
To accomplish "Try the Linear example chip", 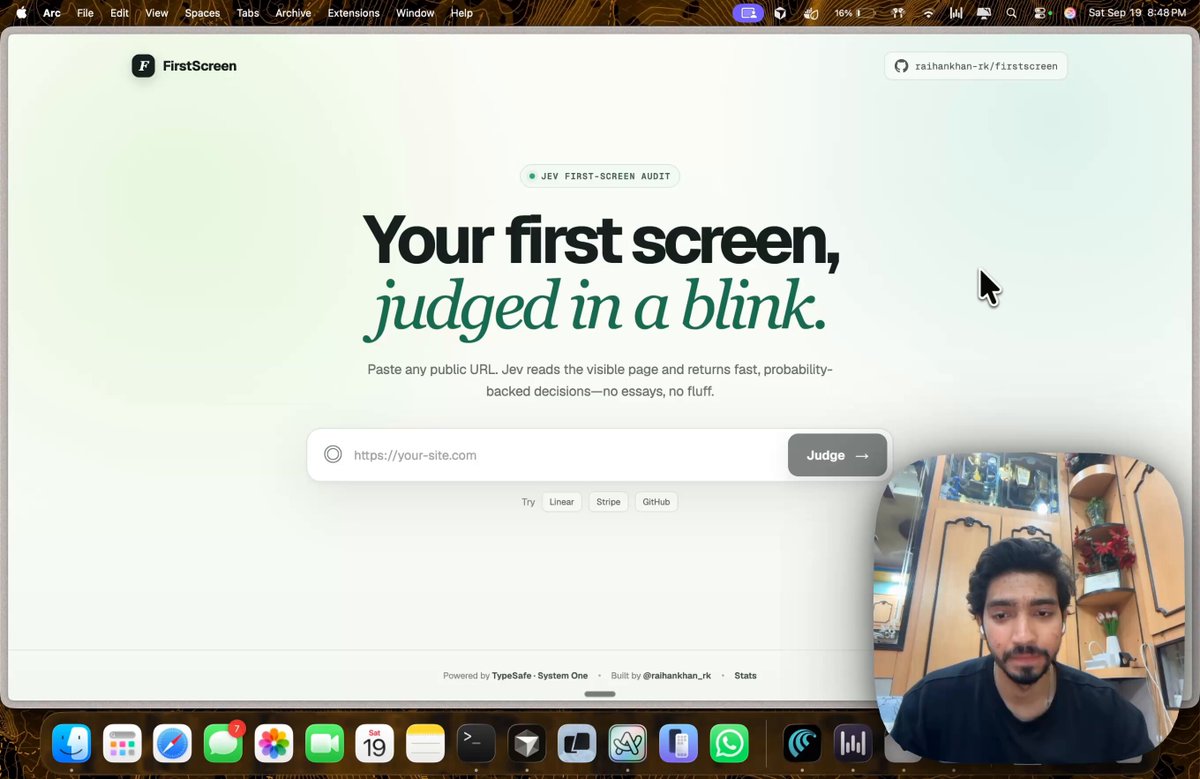I will 561,502.
